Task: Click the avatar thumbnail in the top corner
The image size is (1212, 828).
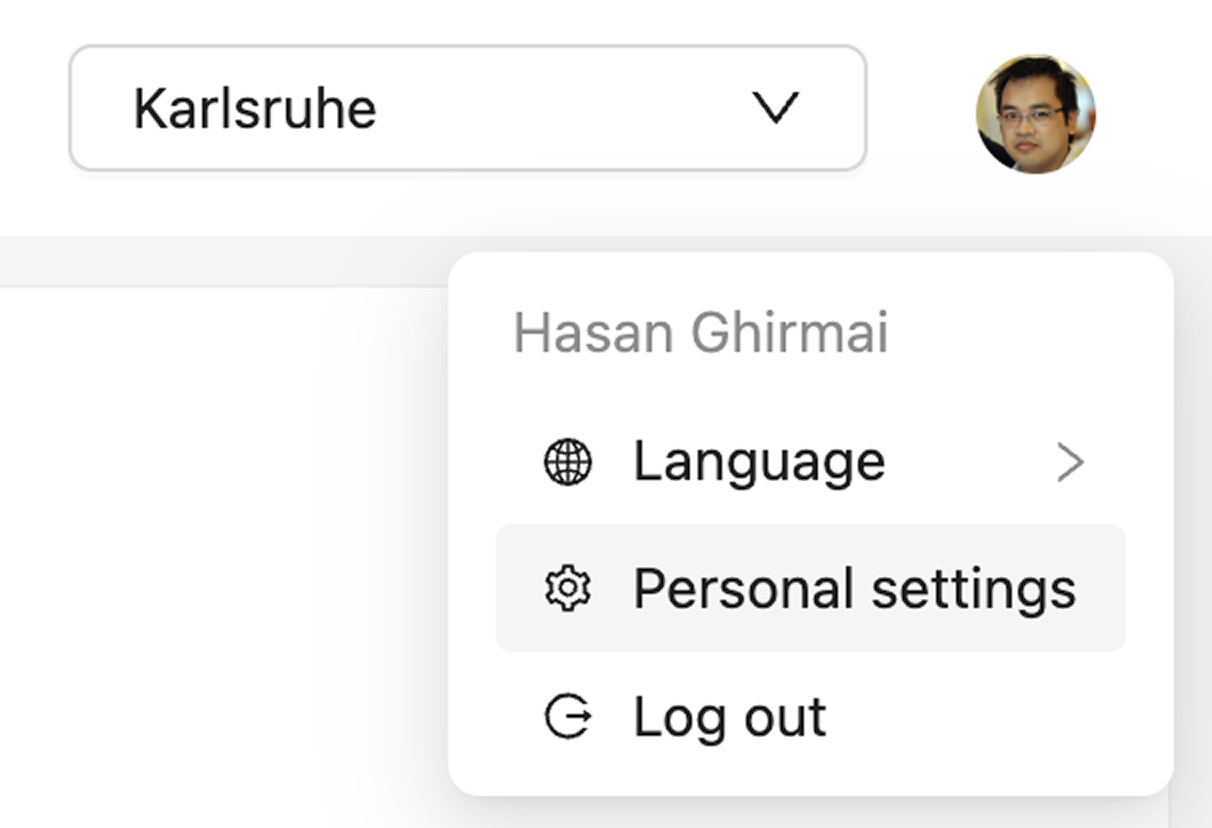Action: click(1037, 112)
